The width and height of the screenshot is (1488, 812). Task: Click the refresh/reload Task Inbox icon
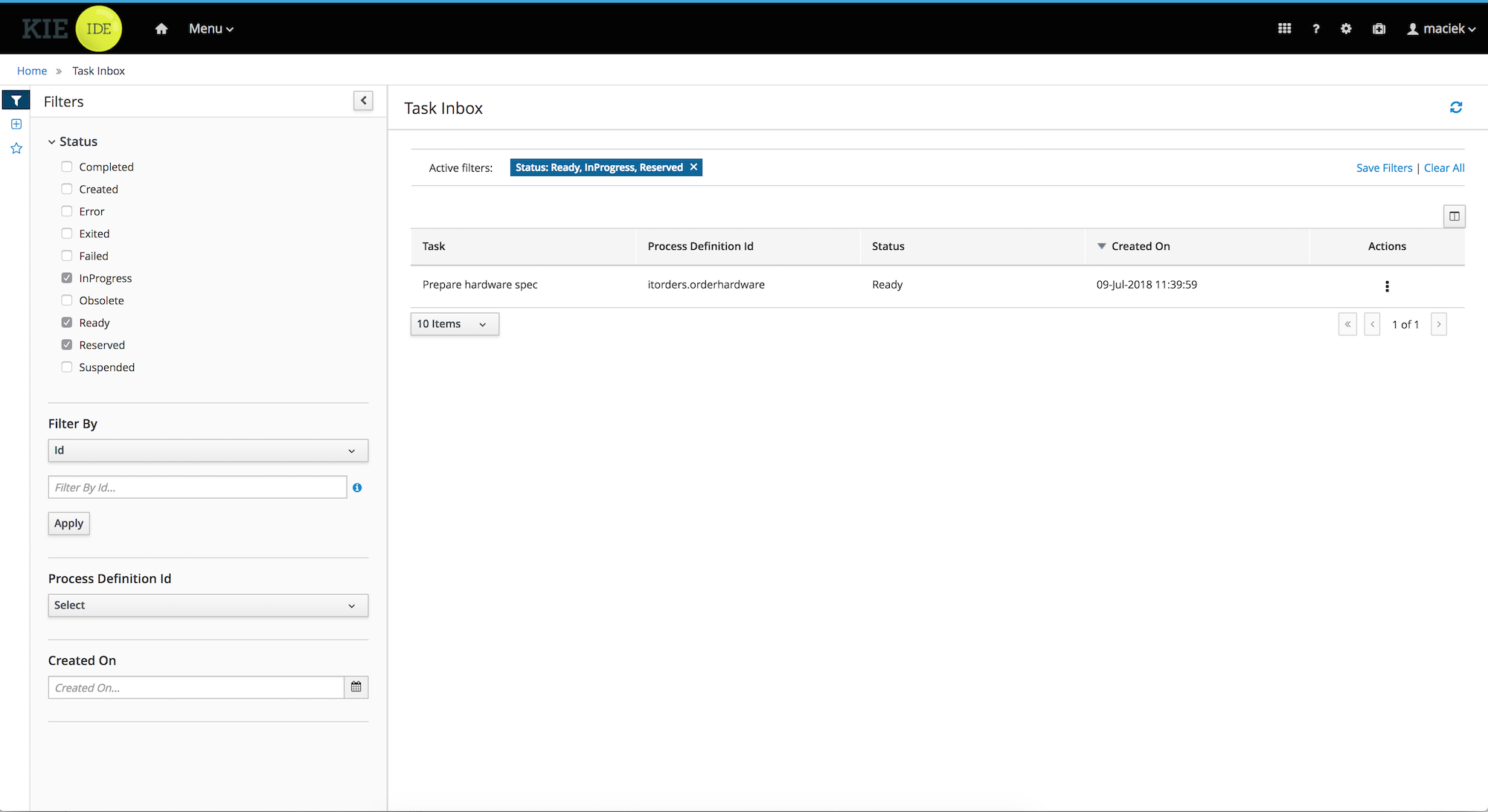pos(1456,107)
